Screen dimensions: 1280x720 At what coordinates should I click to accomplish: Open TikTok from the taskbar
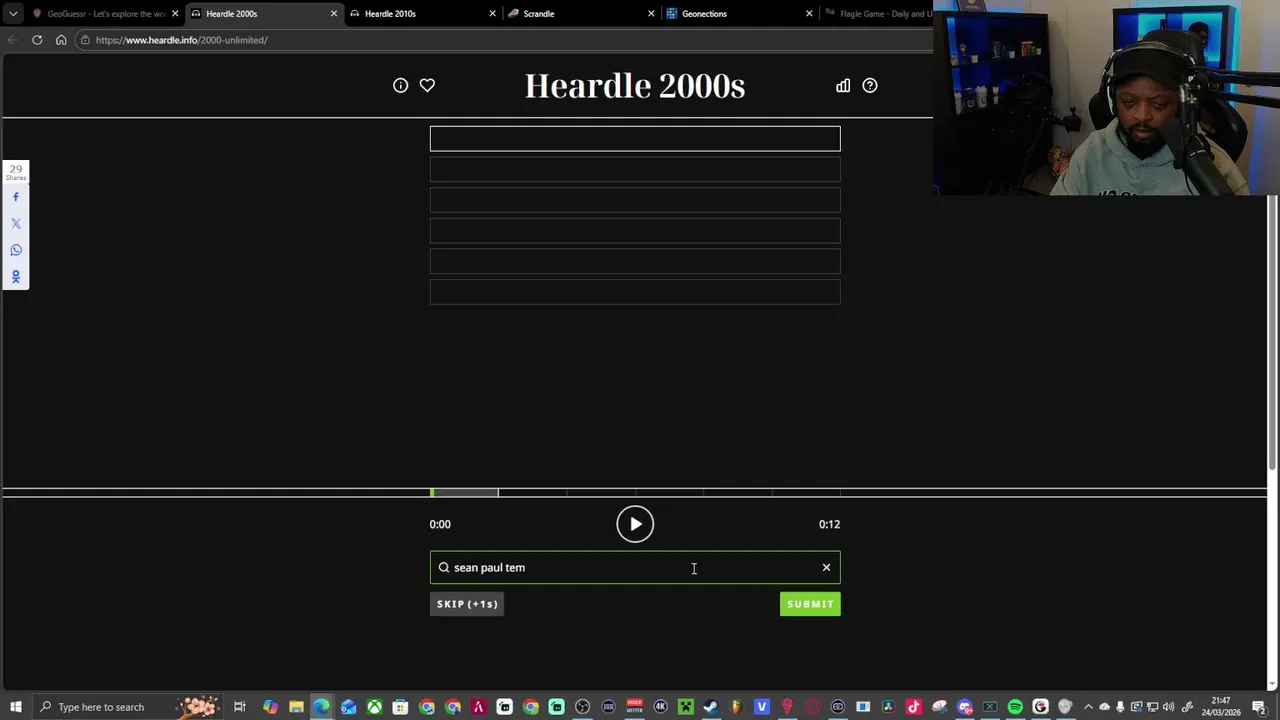913,707
